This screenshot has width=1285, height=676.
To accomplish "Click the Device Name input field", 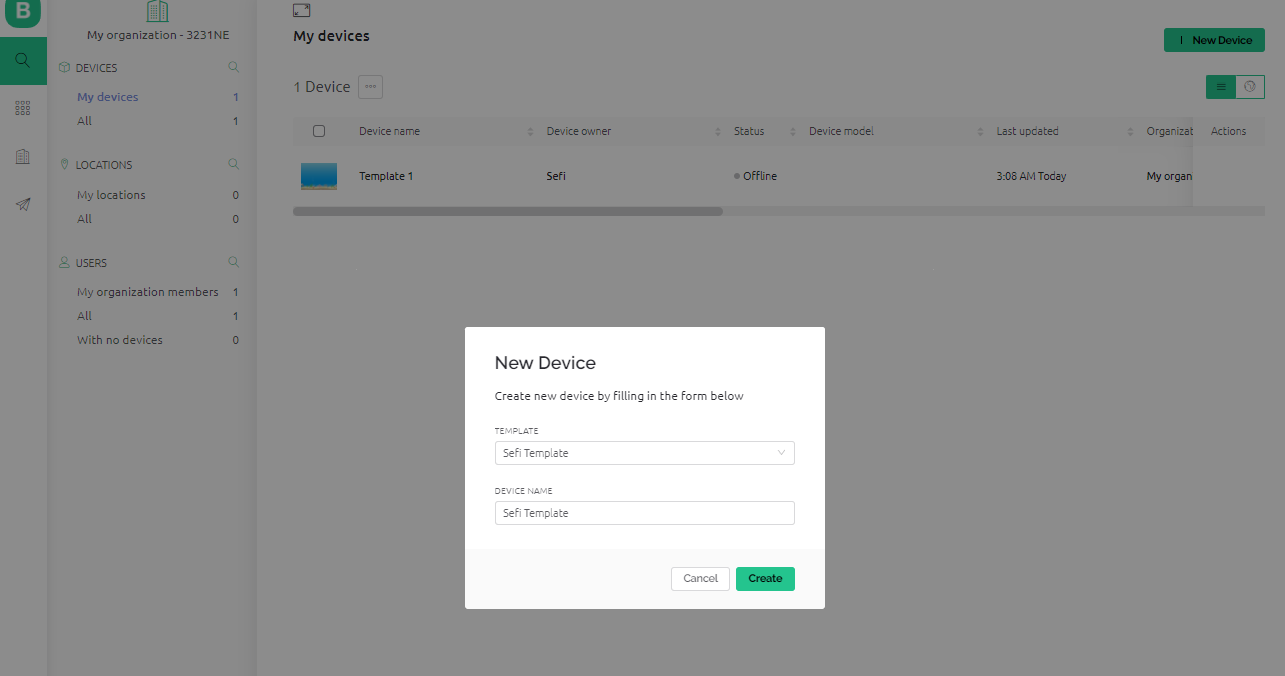I will [645, 513].
